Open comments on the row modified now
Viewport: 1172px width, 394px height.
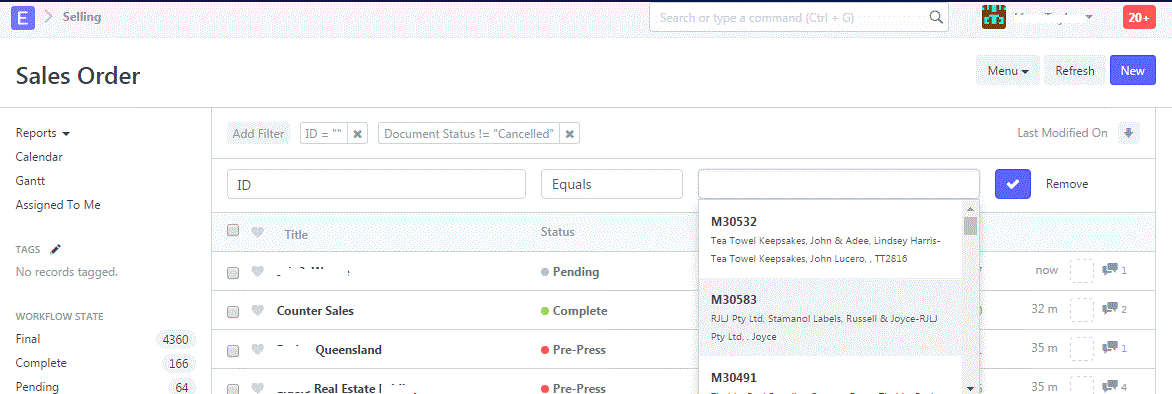click(x=1114, y=270)
